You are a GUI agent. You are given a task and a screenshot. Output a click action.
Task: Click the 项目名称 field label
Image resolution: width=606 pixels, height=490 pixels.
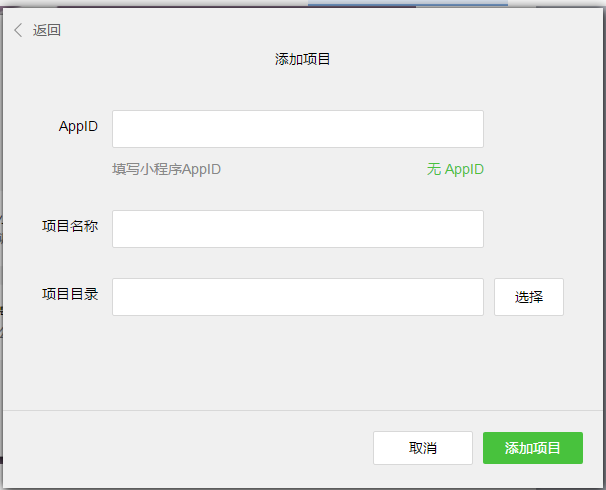coord(70,226)
